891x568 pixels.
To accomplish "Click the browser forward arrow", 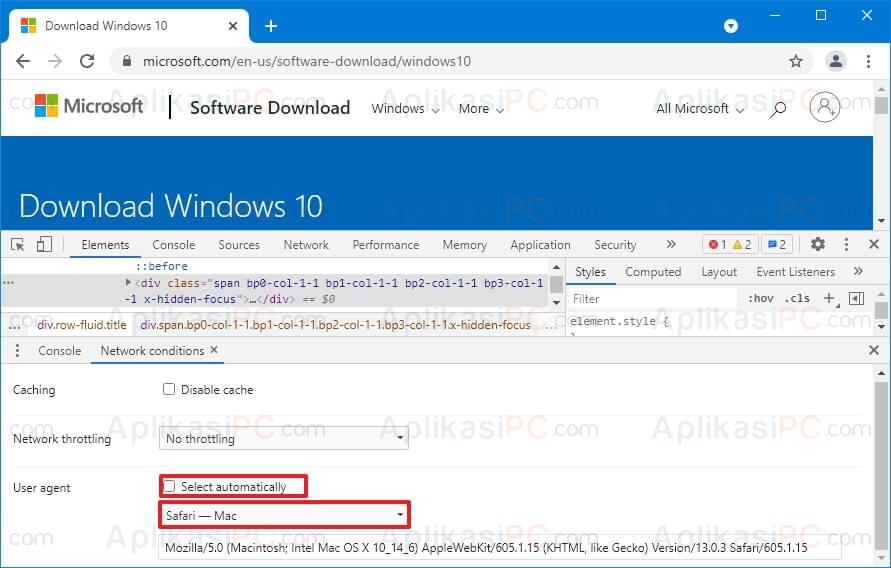I will point(55,61).
